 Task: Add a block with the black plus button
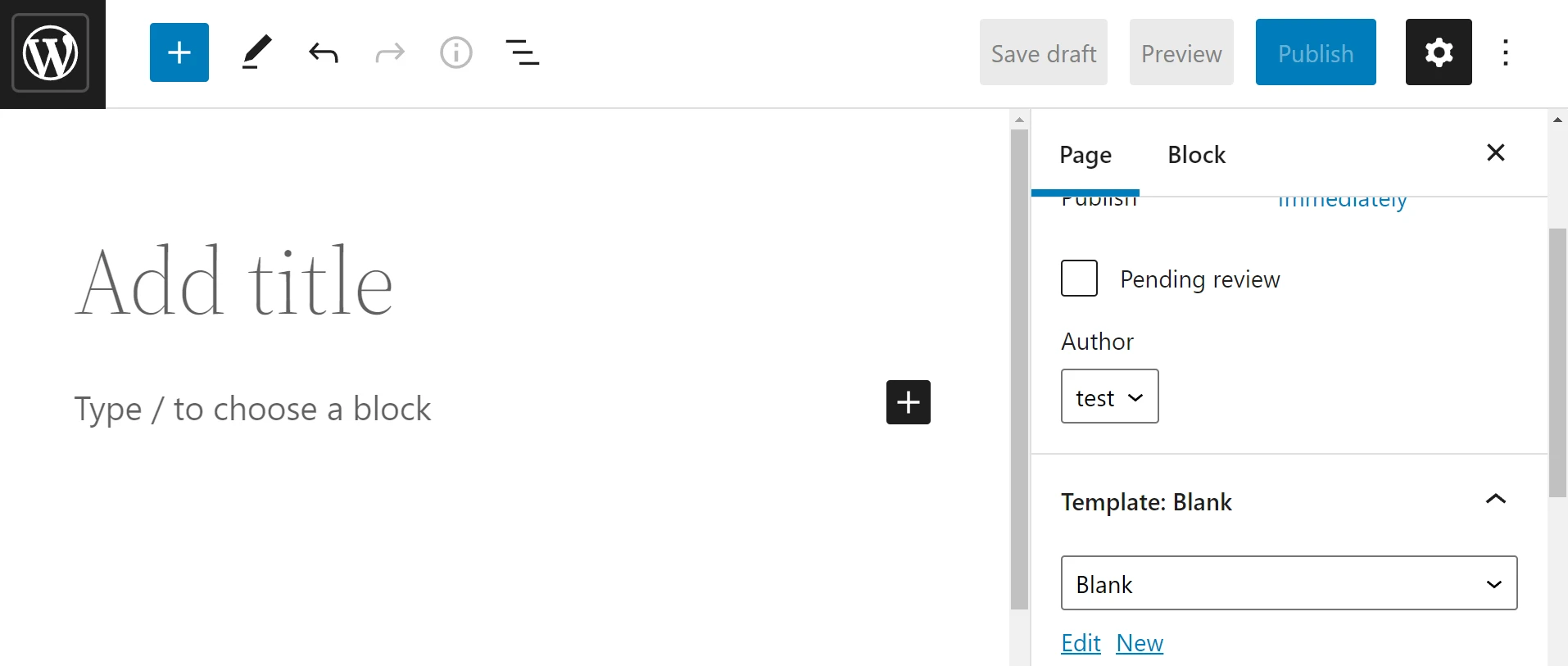pos(908,402)
